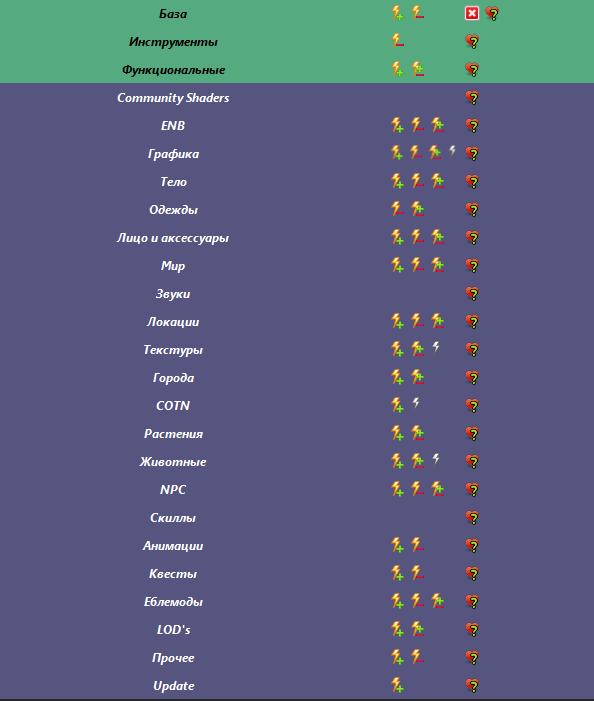
Task: Select the Звуки separator row
Action: click(297, 294)
